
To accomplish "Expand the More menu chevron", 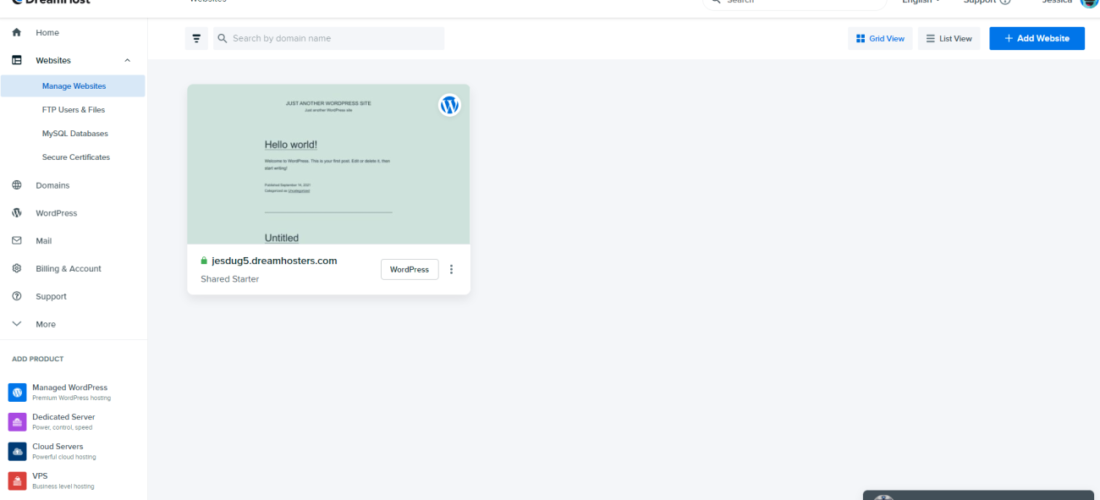I will point(17,324).
